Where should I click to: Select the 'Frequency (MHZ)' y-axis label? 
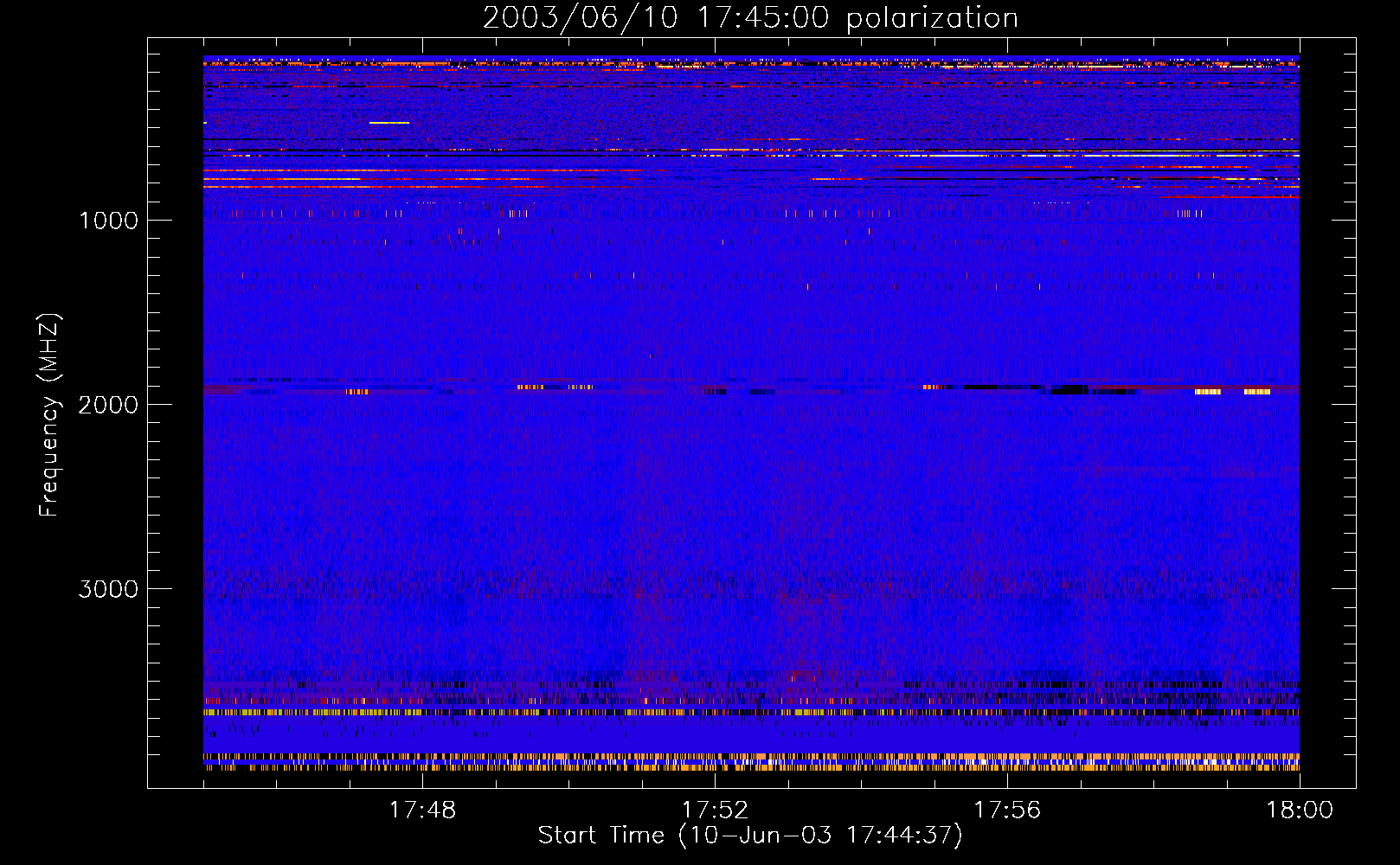(x=49, y=415)
